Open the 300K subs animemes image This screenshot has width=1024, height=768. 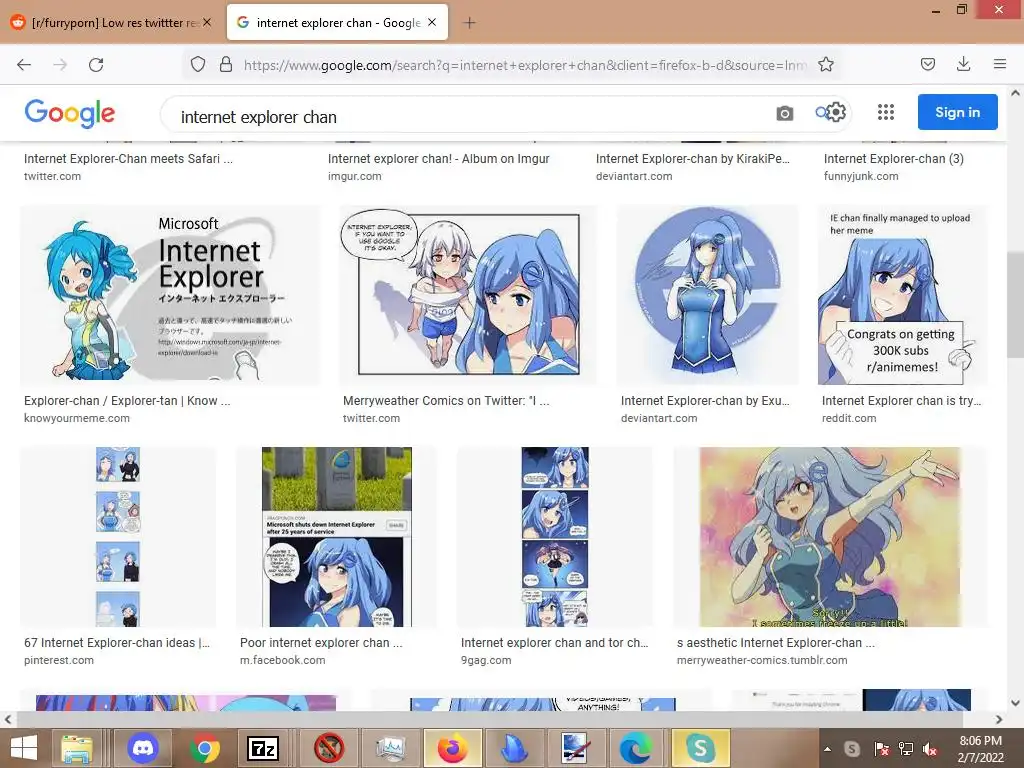pyautogui.click(x=903, y=295)
